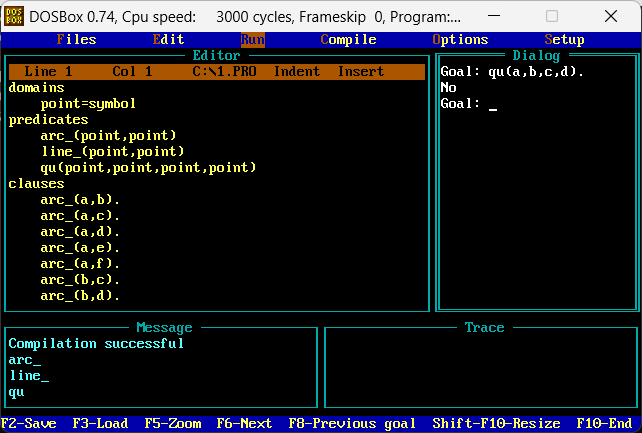The width and height of the screenshot is (642, 433).
Task: Click F2-Save in the bottom bar
Action: tap(29, 423)
